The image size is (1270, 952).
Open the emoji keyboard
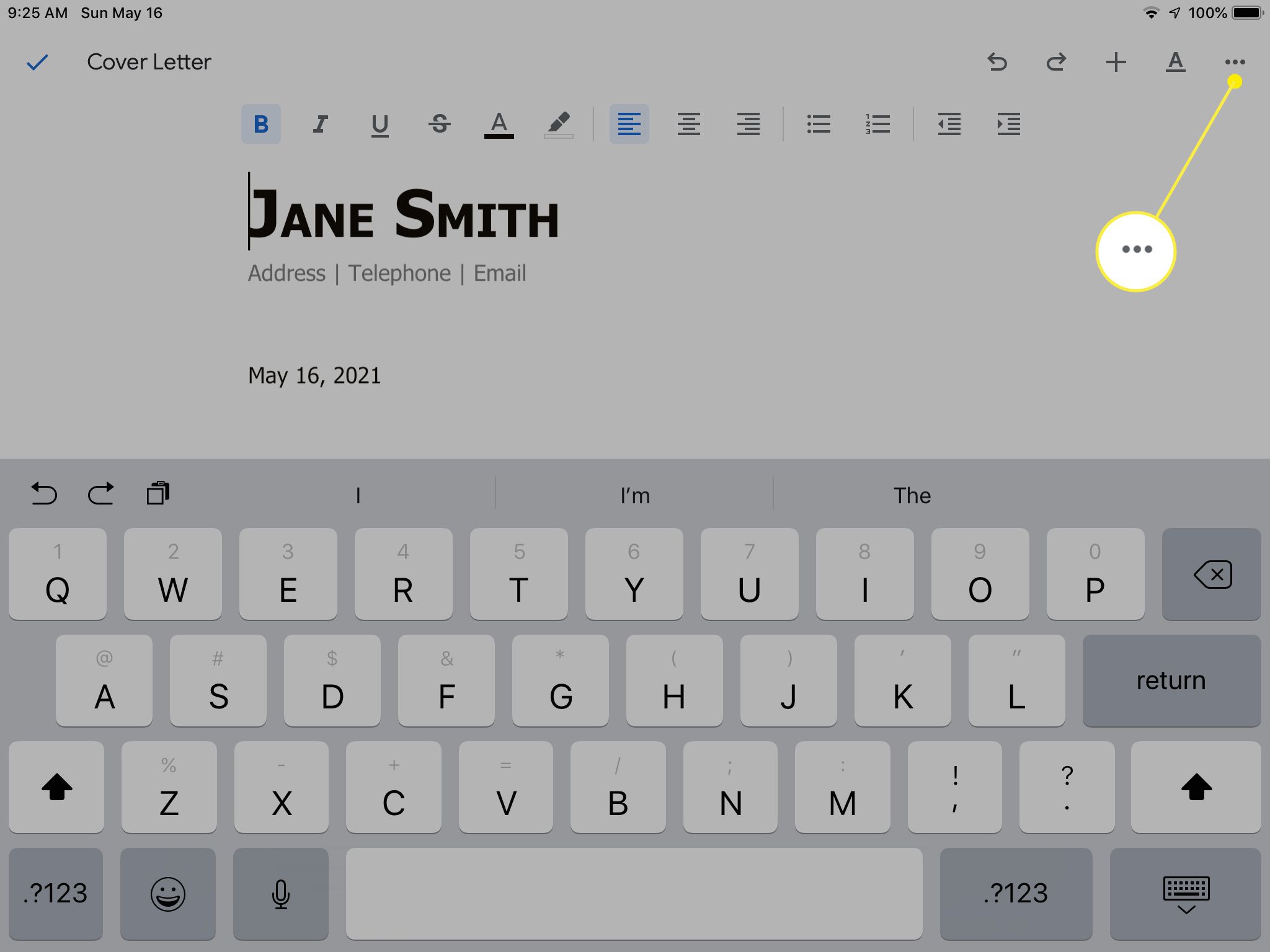[x=168, y=894]
